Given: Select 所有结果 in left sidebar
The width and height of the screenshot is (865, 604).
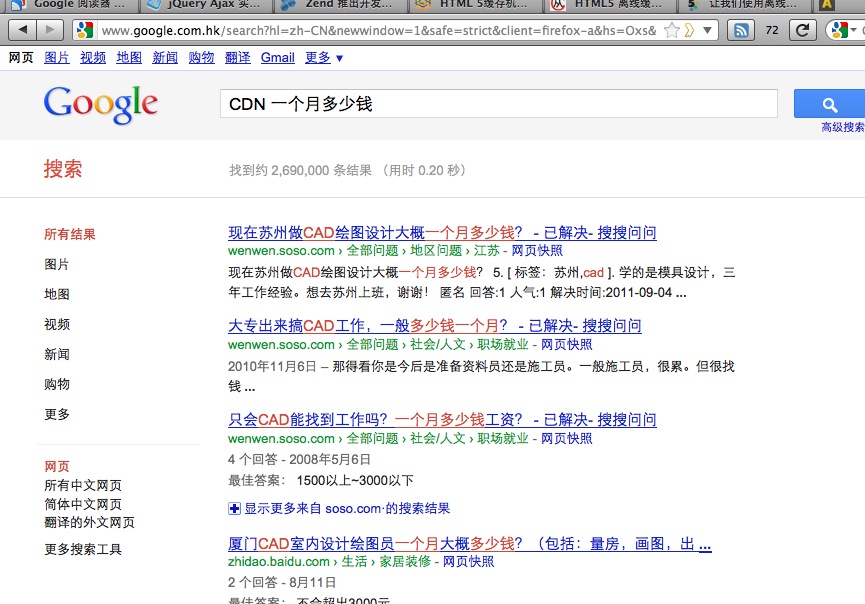Looking at the screenshot, I should pos(70,234).
